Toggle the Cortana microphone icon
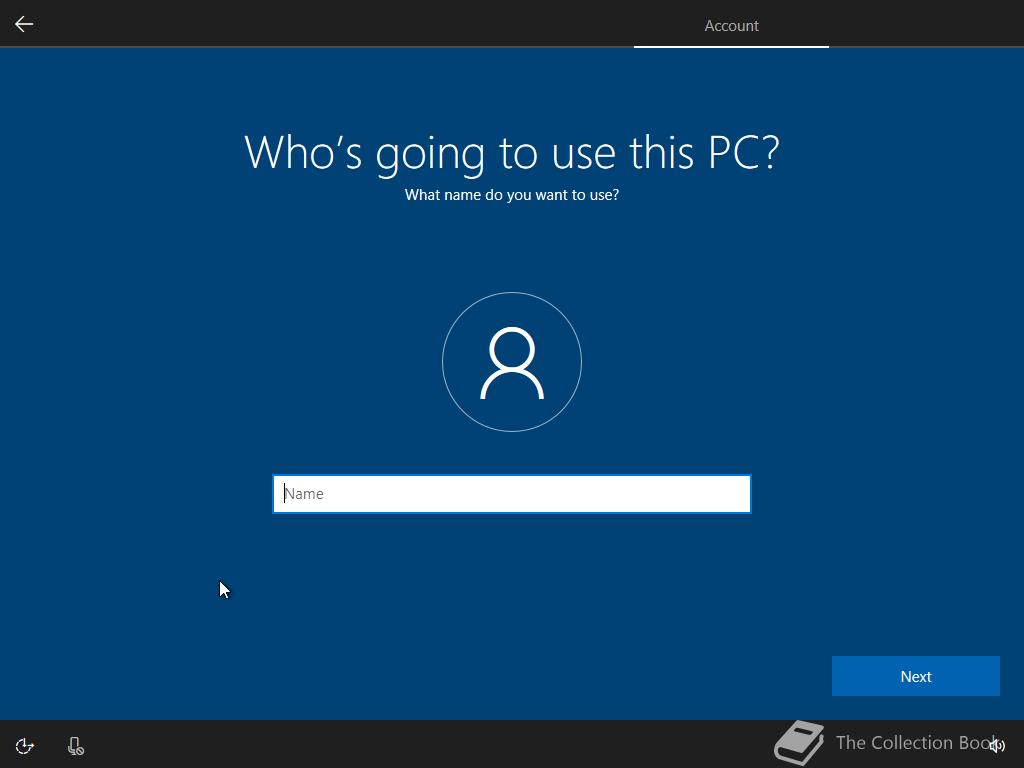The height and width of the screenshot is (768, 1024). point(76,746)
